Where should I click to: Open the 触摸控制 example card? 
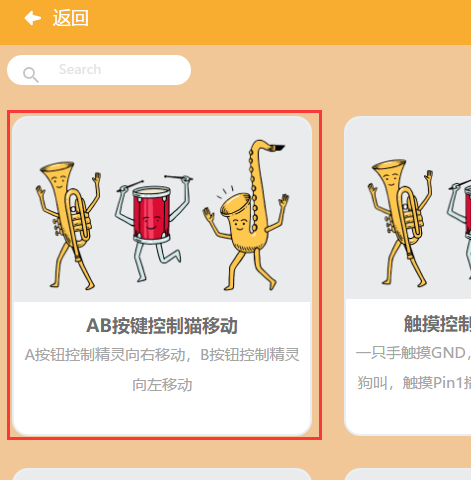click(408, 276)
